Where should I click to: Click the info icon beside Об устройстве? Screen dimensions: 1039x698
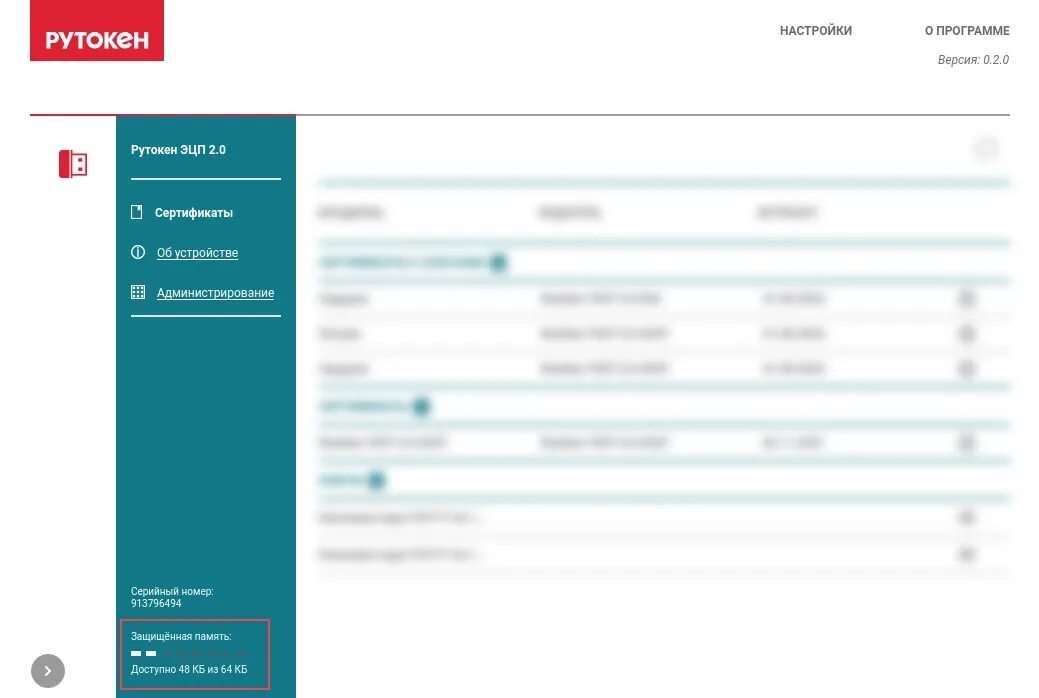pos(138,252)
